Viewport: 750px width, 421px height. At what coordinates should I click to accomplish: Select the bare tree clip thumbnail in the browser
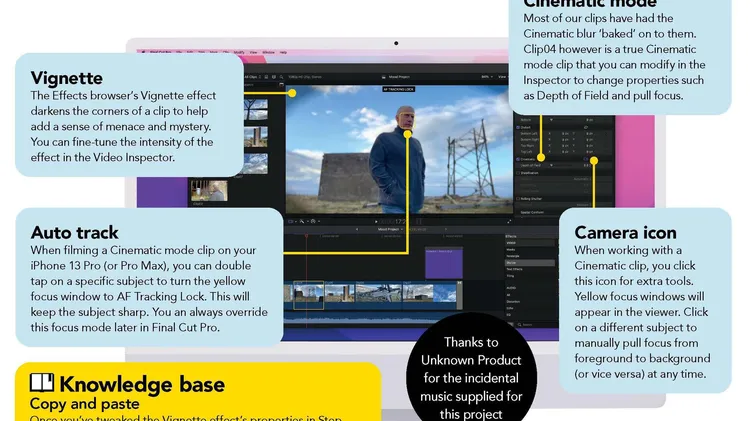[256, 110]
